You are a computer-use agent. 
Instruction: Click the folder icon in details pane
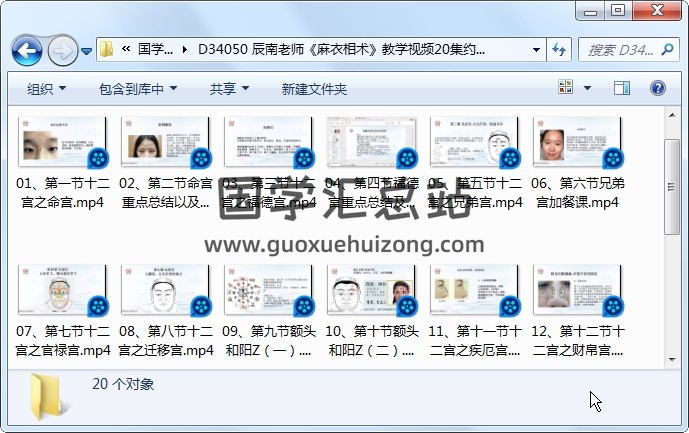[50, 394]
